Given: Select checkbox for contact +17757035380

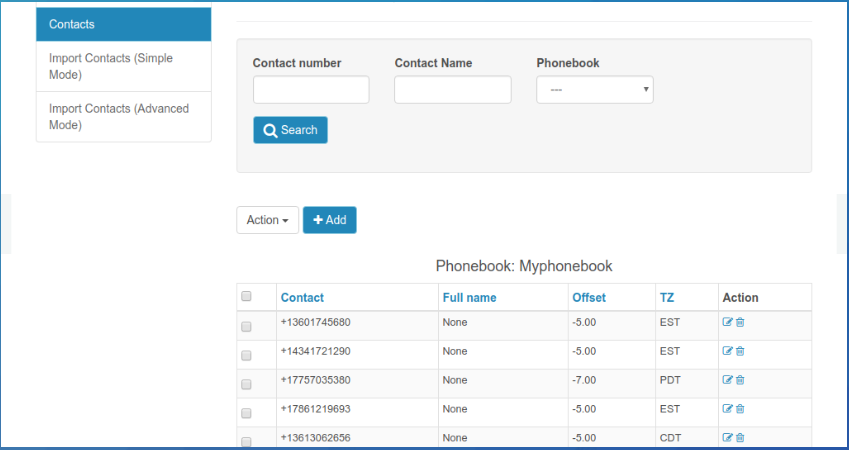Looking at the screenshot, I should coord(246,384).
